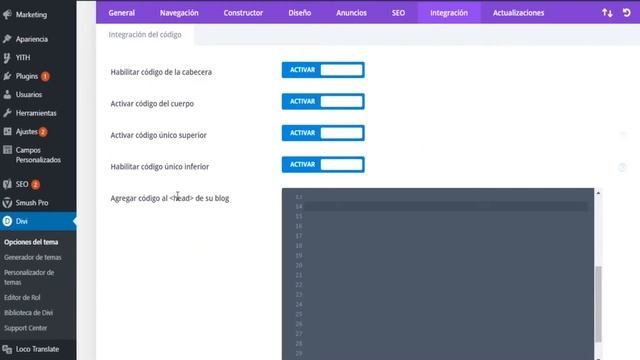
Task: Click the Ajustes notification badge
Action: coord(43,132)
